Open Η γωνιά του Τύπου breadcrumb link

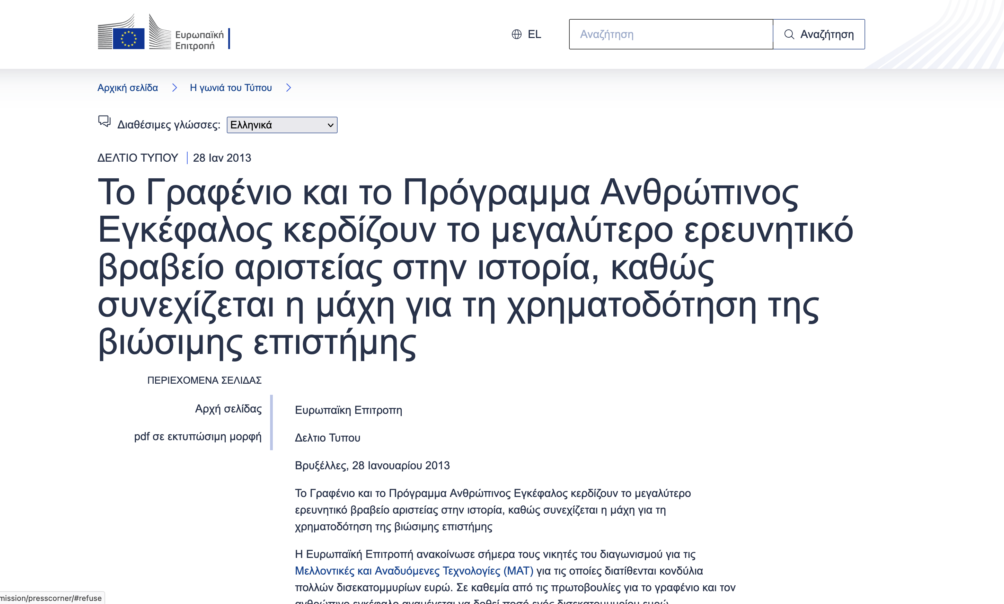pyautogui.click(x=231, y=88)
